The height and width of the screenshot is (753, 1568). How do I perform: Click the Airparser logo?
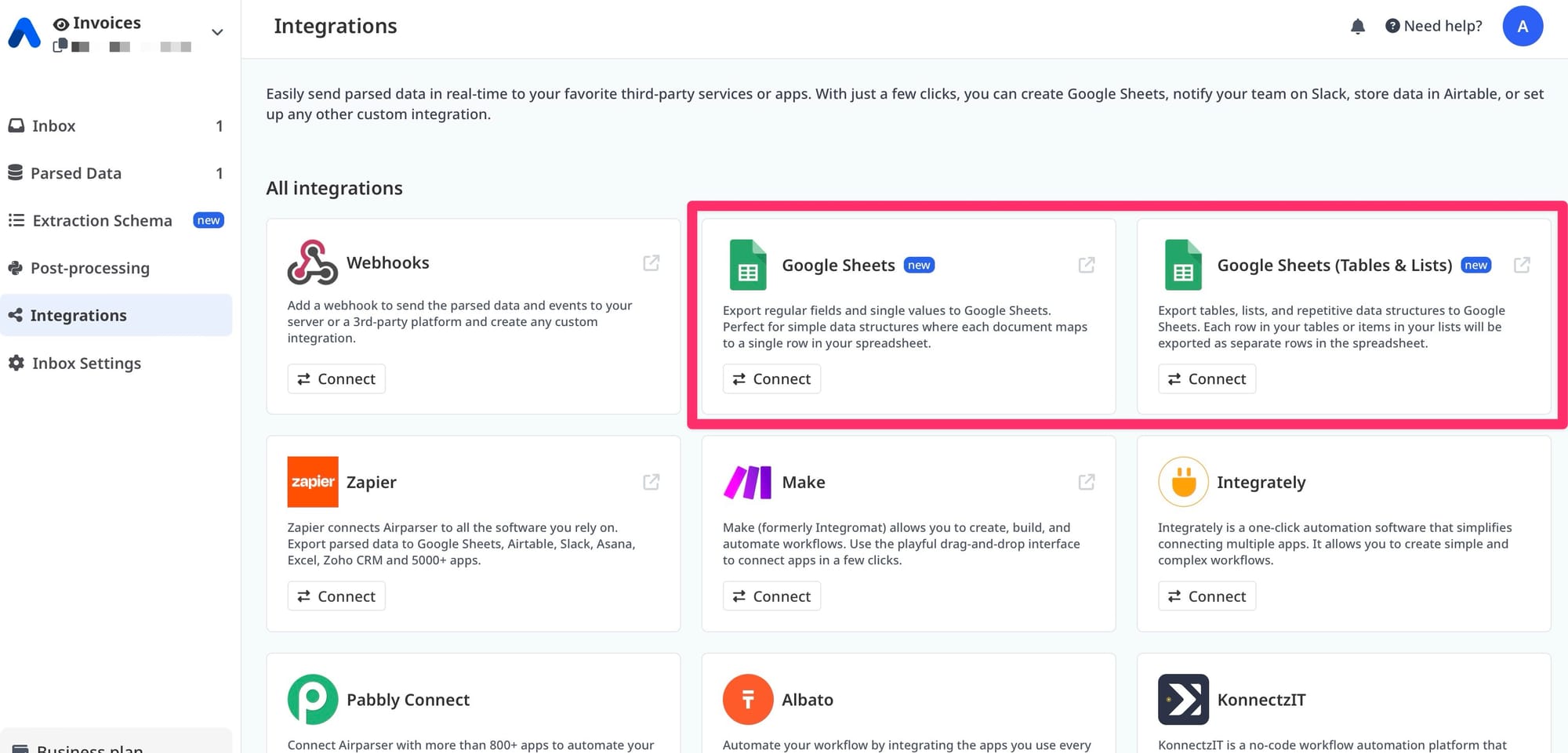[x=24, y=34]
